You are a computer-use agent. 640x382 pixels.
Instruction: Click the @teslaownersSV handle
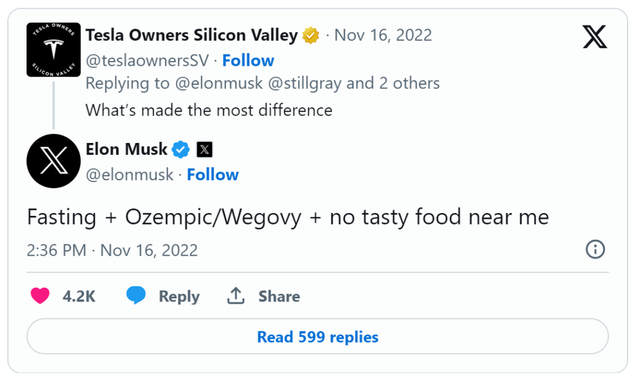147,60
